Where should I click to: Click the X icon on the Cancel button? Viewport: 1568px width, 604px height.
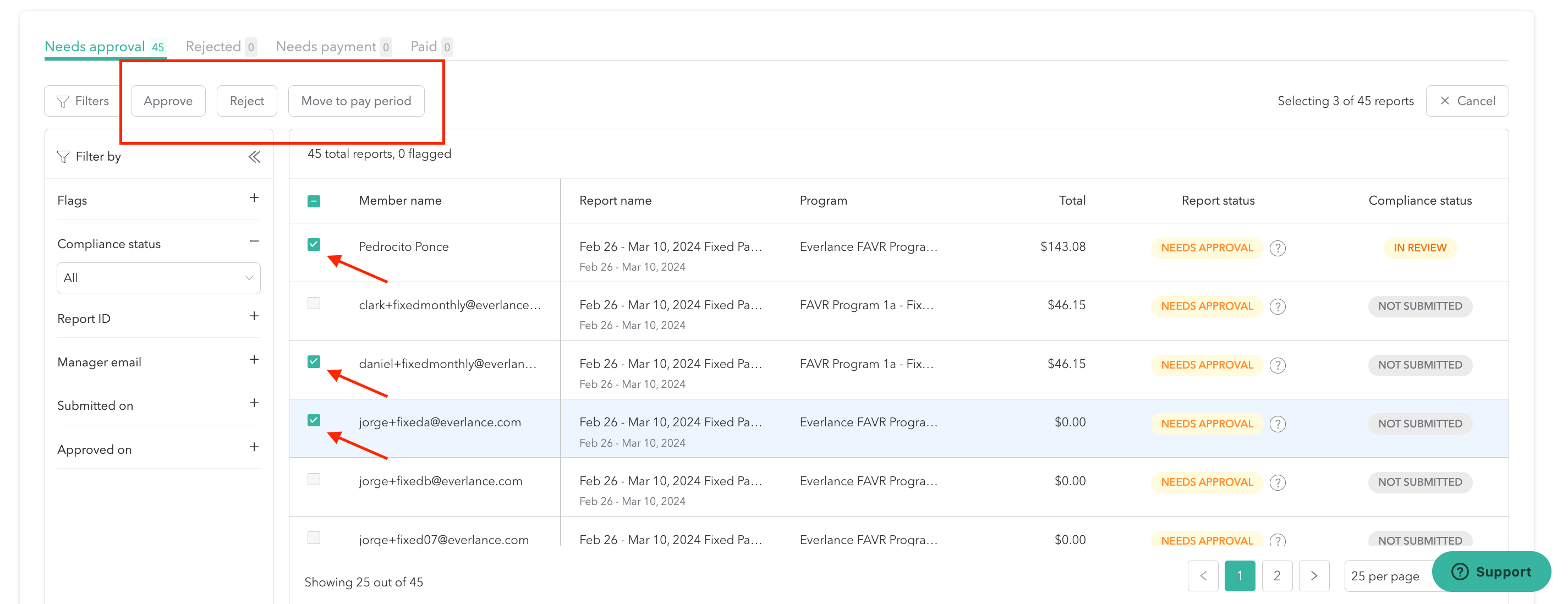coord(1445,101)
